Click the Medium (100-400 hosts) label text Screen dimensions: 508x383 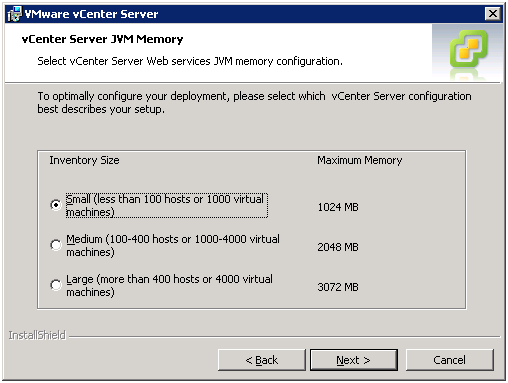click(x=173, y=245)
